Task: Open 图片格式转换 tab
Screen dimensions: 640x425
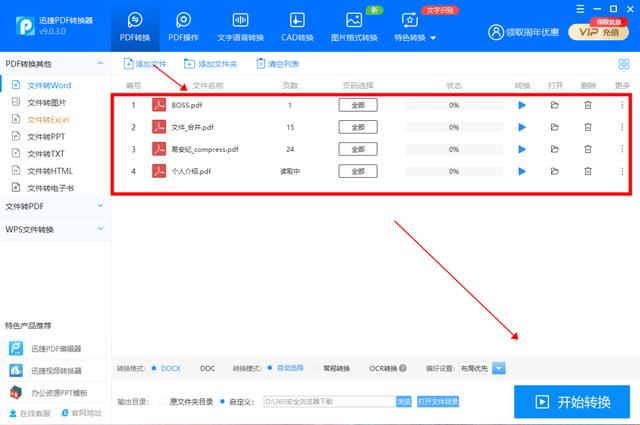Action: coord(354,27)
